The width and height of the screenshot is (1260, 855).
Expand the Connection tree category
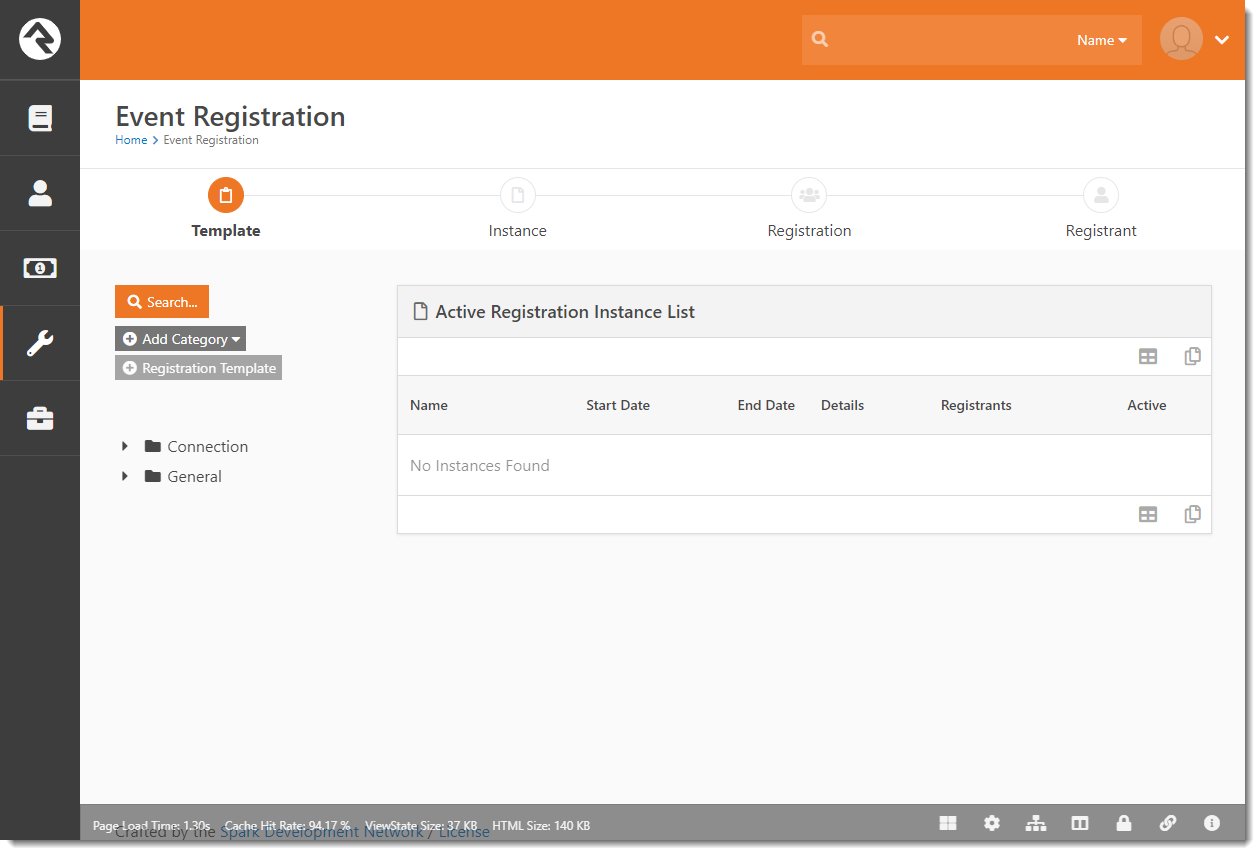click(x=125, y=446)
